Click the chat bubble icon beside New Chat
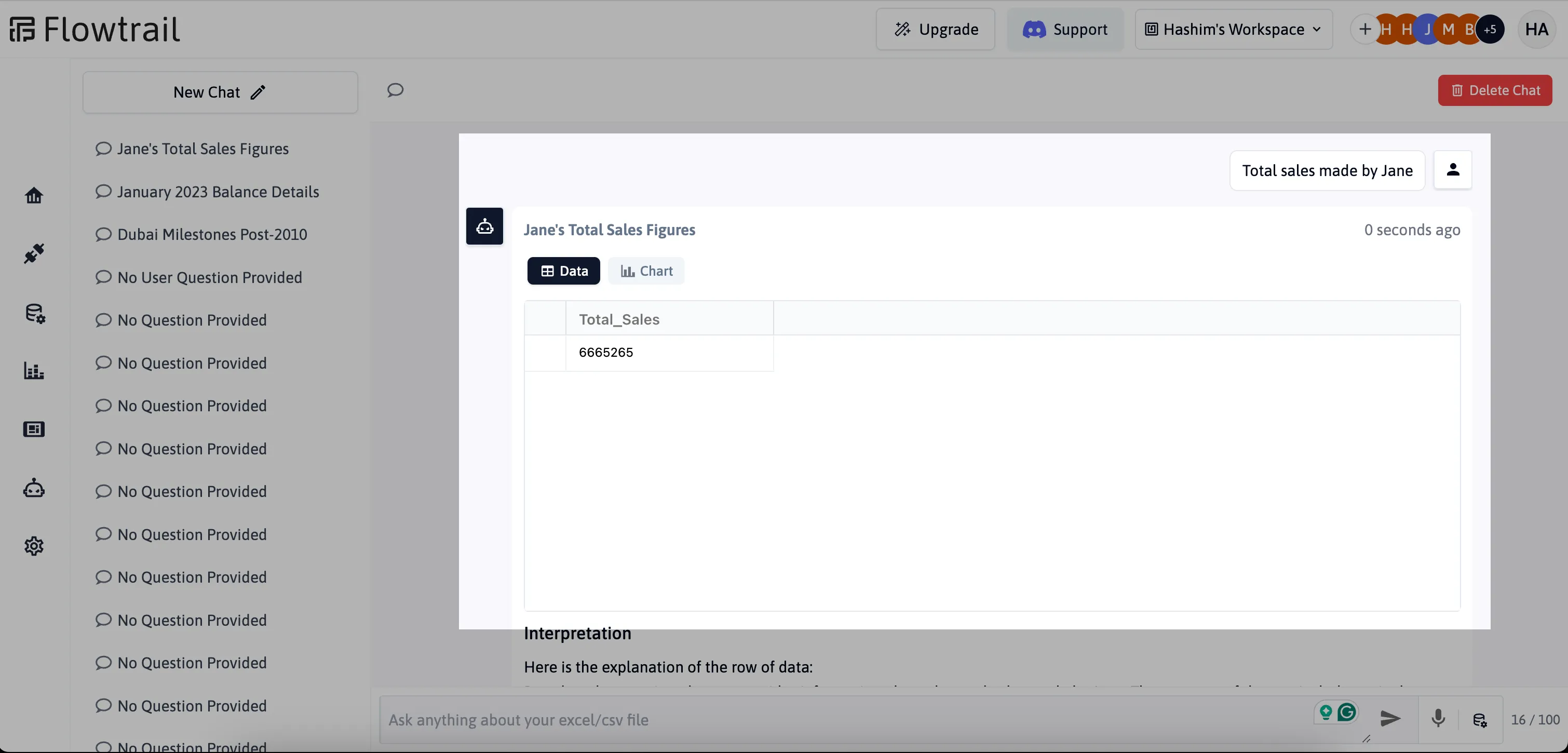Screen dimensions: 1568x753 coord(395,91)
